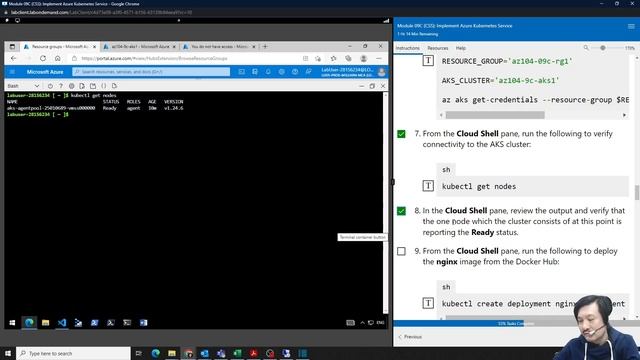Viewport: 640px width, 360px height.
Task: Click the type-text icon beside kubectl create deployment
Action: point(428,303)
